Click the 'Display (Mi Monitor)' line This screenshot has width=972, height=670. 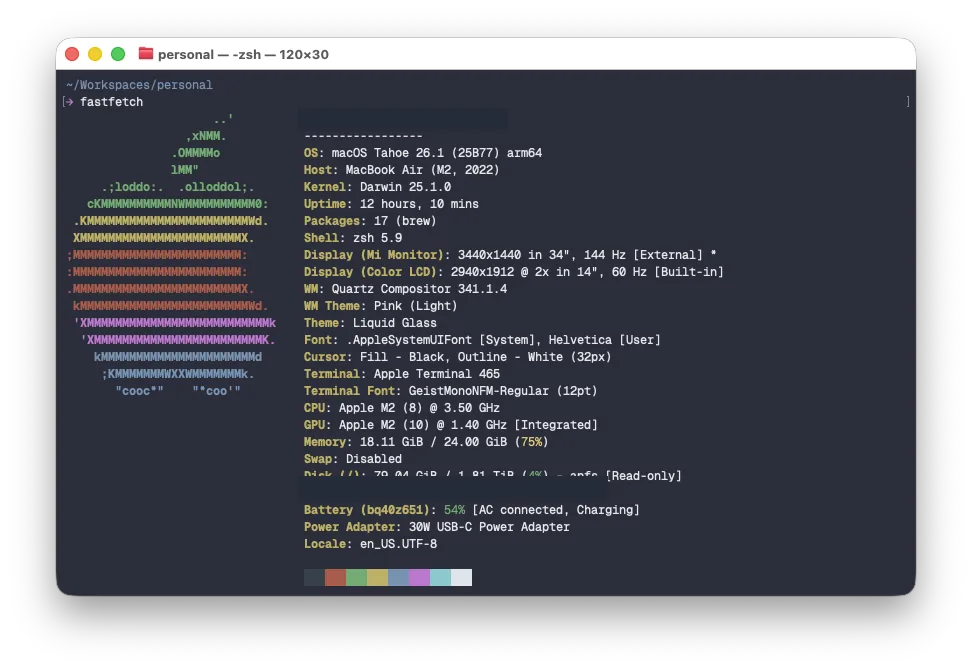click(510, 255)
